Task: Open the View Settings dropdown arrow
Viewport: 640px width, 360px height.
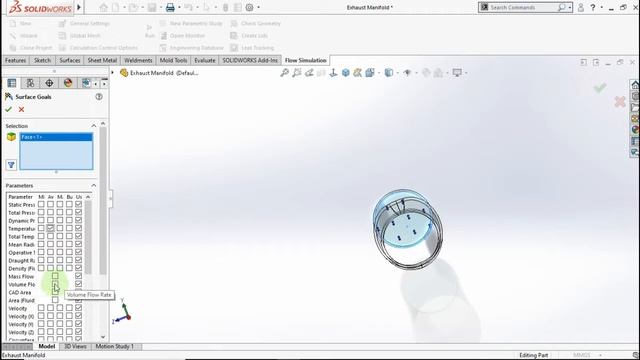Action: coord(466,73)
